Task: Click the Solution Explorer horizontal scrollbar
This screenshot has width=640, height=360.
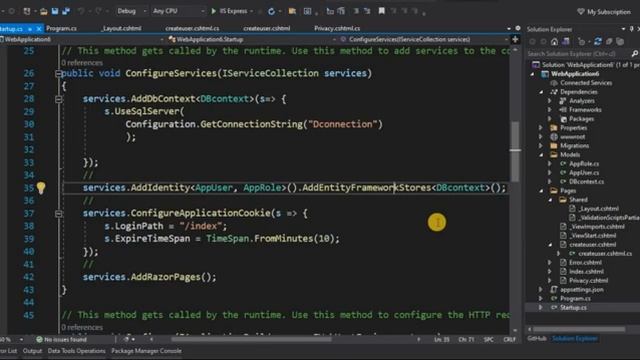Action: pyautogui.click(x=579, y=329)
